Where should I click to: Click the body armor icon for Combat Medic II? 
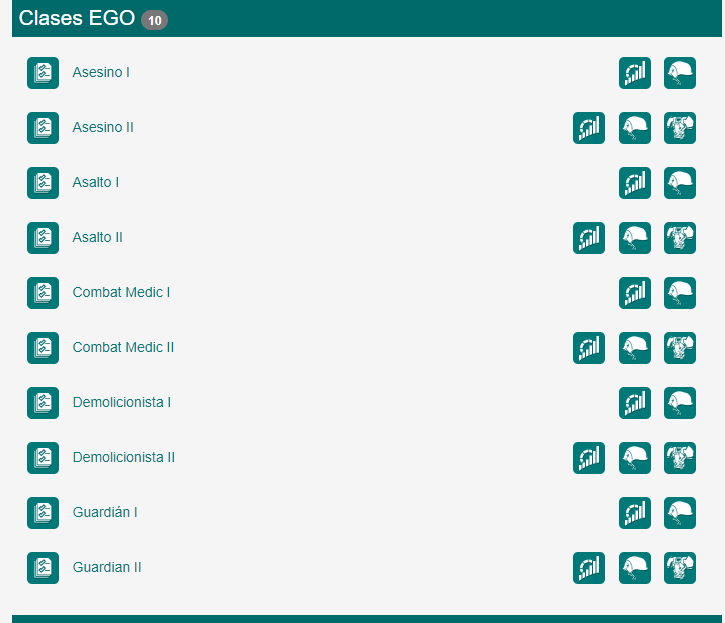[x=680, y=348]
